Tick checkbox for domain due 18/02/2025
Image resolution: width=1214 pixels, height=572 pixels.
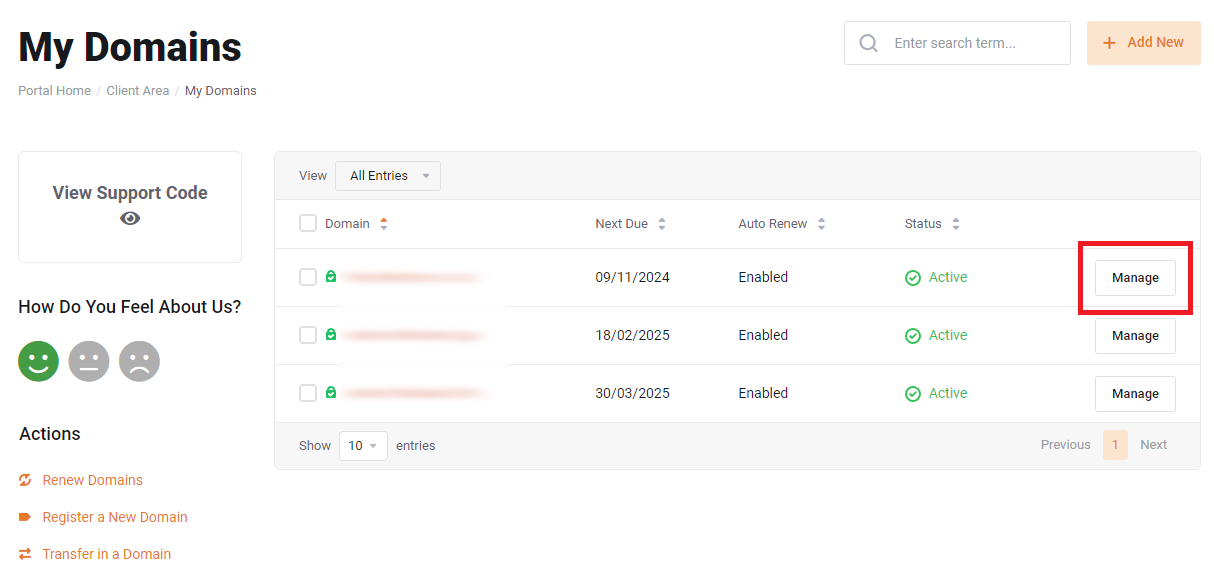click(308, 335)
